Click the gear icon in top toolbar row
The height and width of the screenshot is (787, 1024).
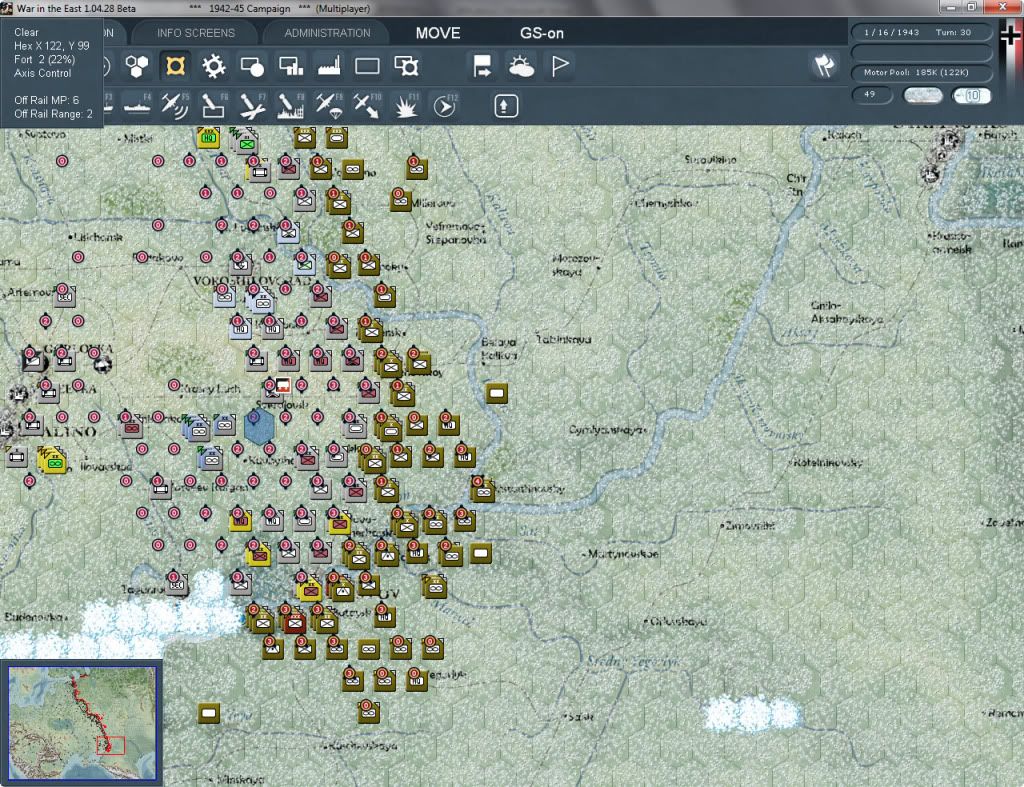pyautogui.click(x=214, y=66)
